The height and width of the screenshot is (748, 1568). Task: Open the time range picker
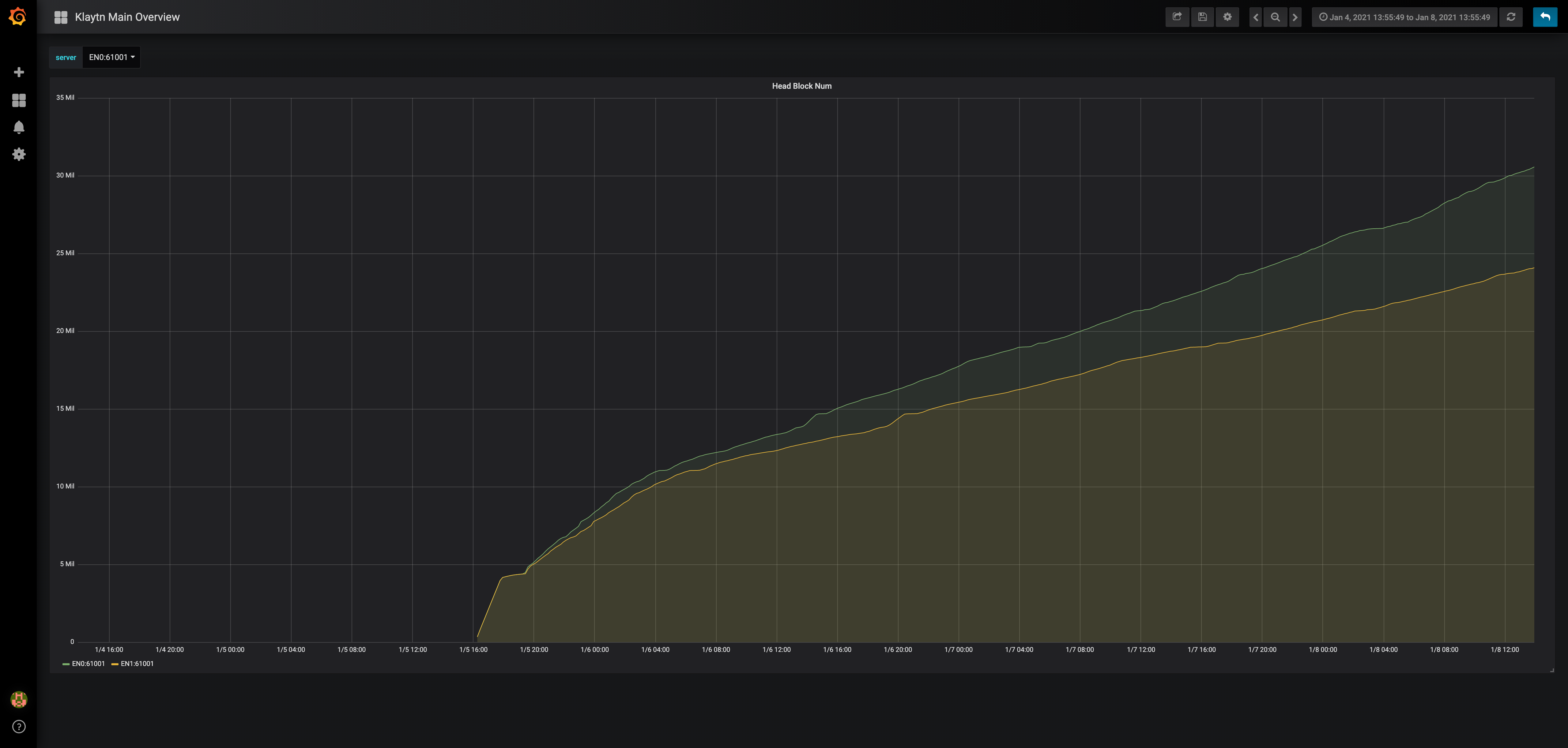click(1404, 17)
